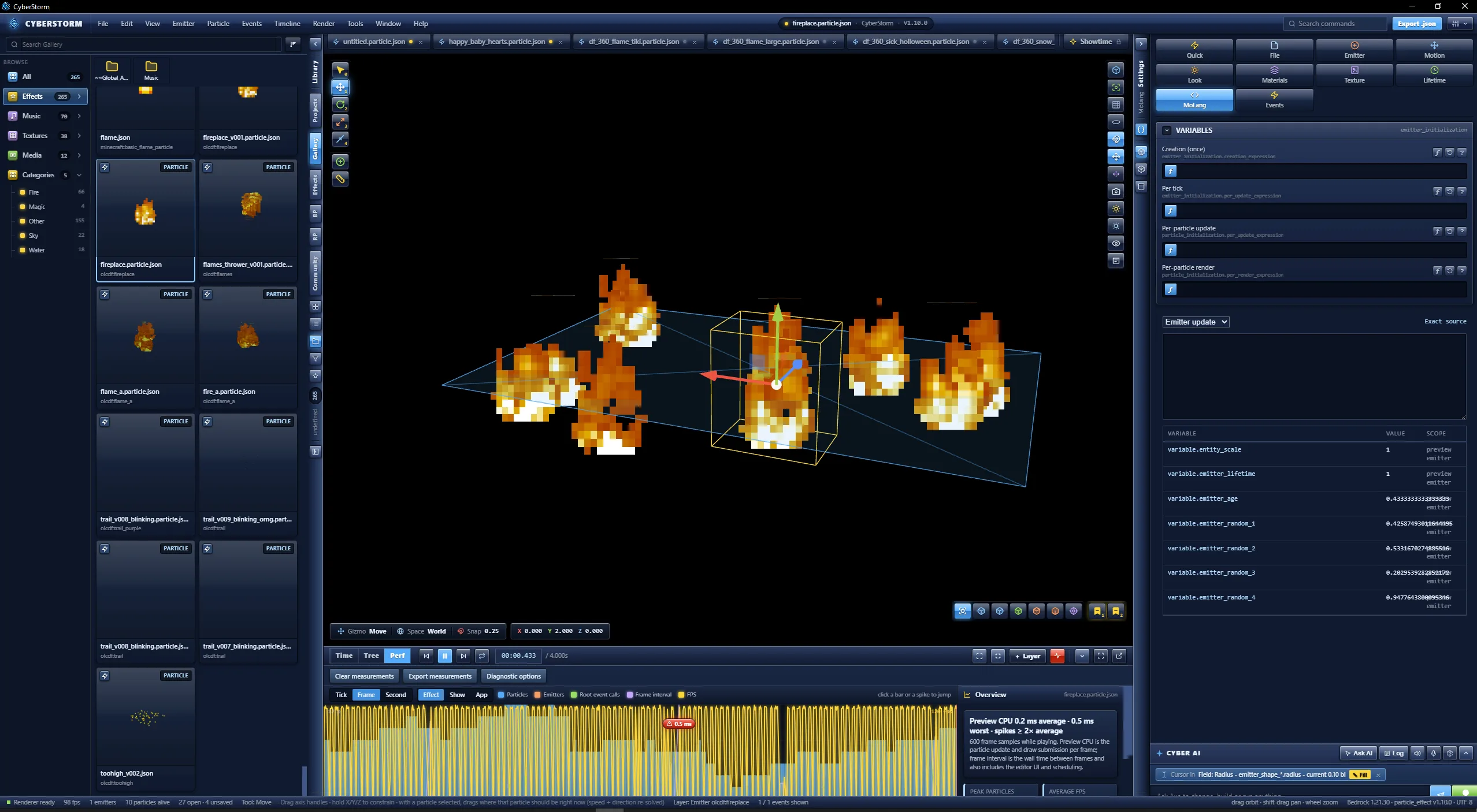Step forward one frame
The image size is (1477, 812).
point(463,655)
